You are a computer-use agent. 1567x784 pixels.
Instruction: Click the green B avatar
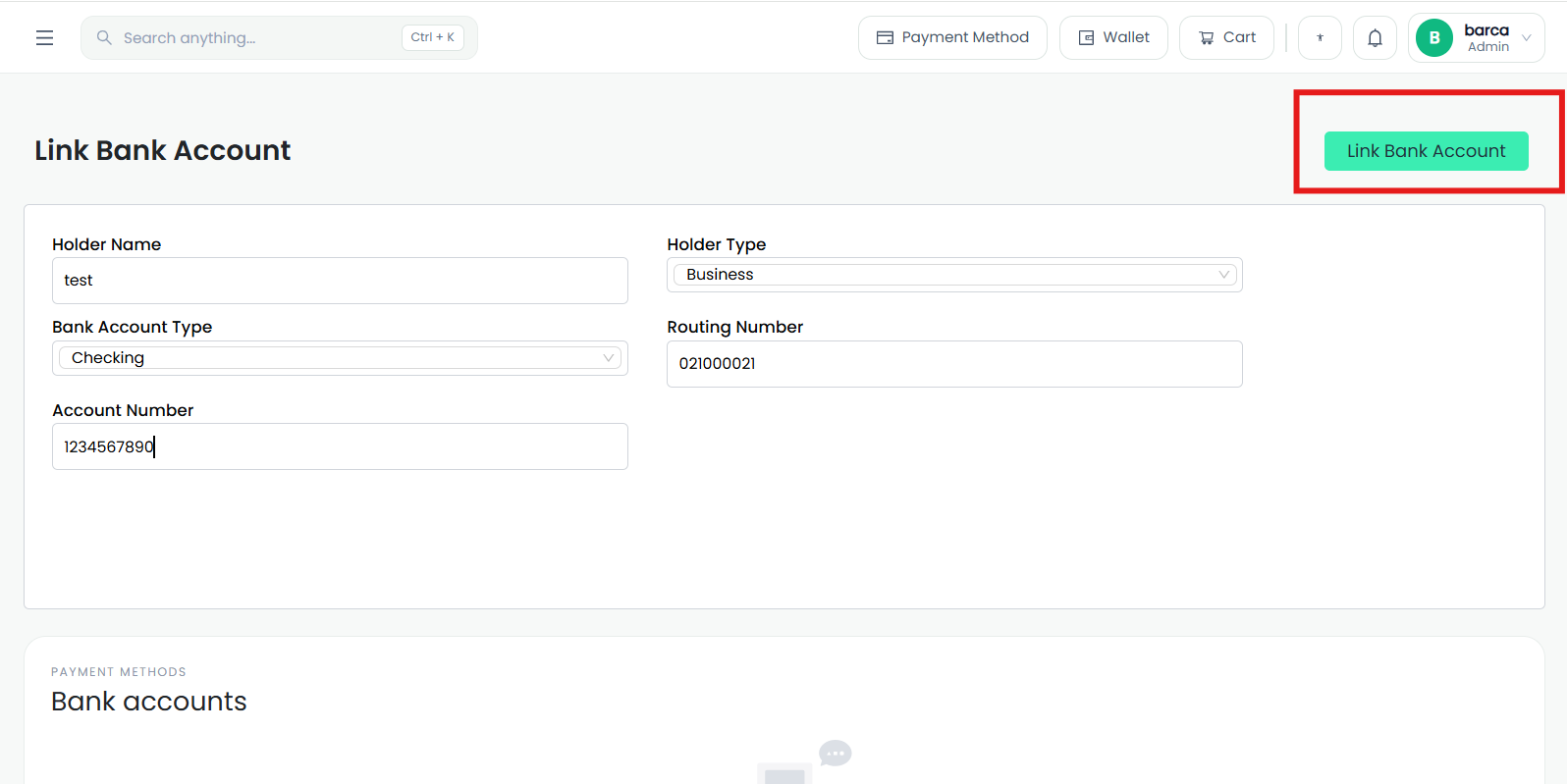[x=1434, y=38]
